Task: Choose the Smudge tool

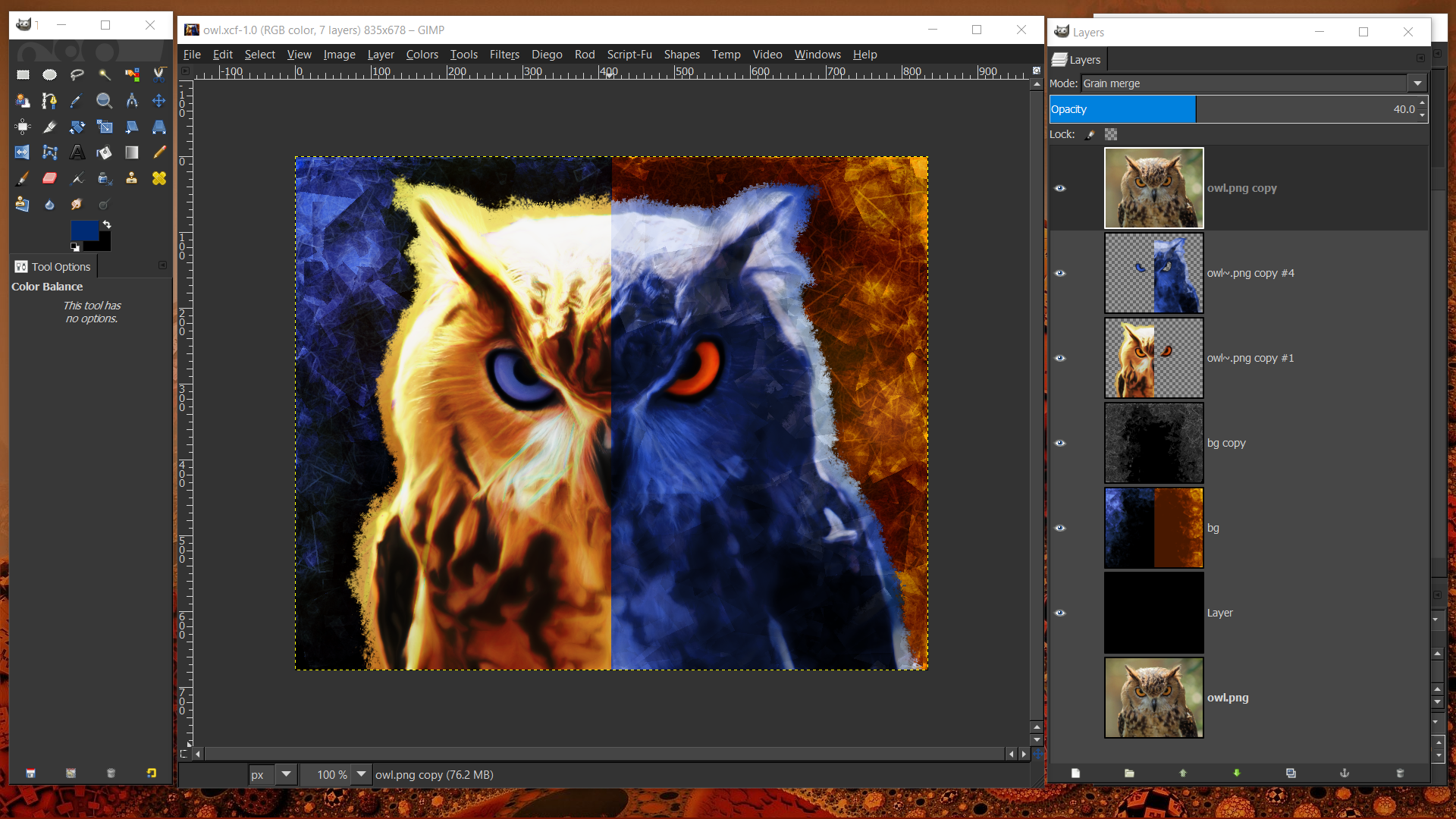Action: pyautogui.click(x=77, y=204)
